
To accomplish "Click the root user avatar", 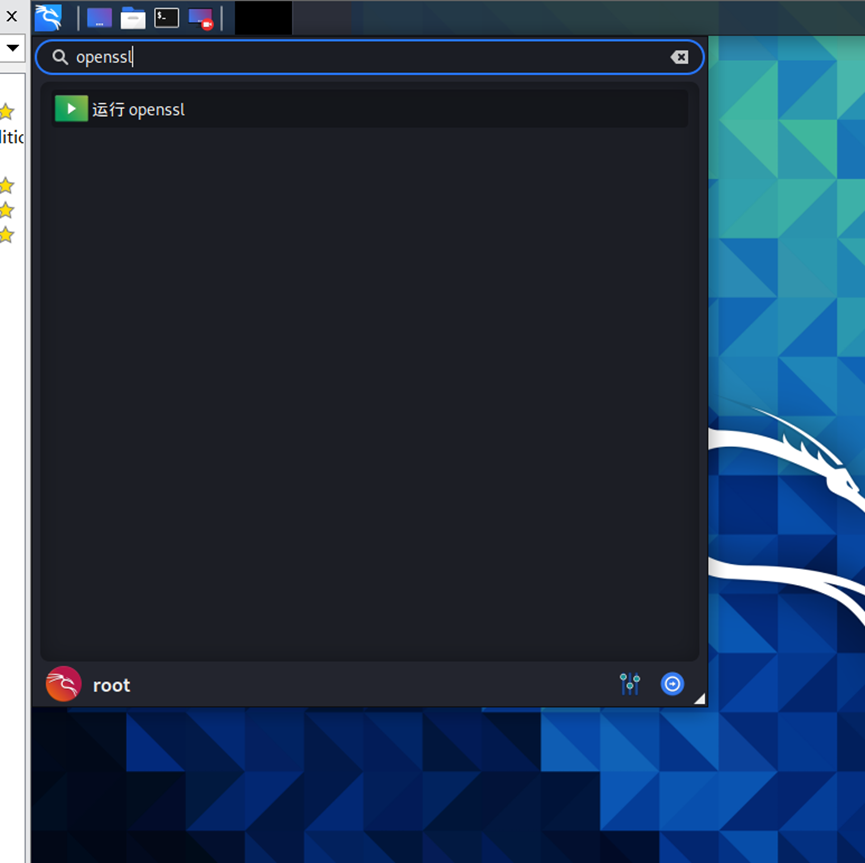I will coord(63,684).
